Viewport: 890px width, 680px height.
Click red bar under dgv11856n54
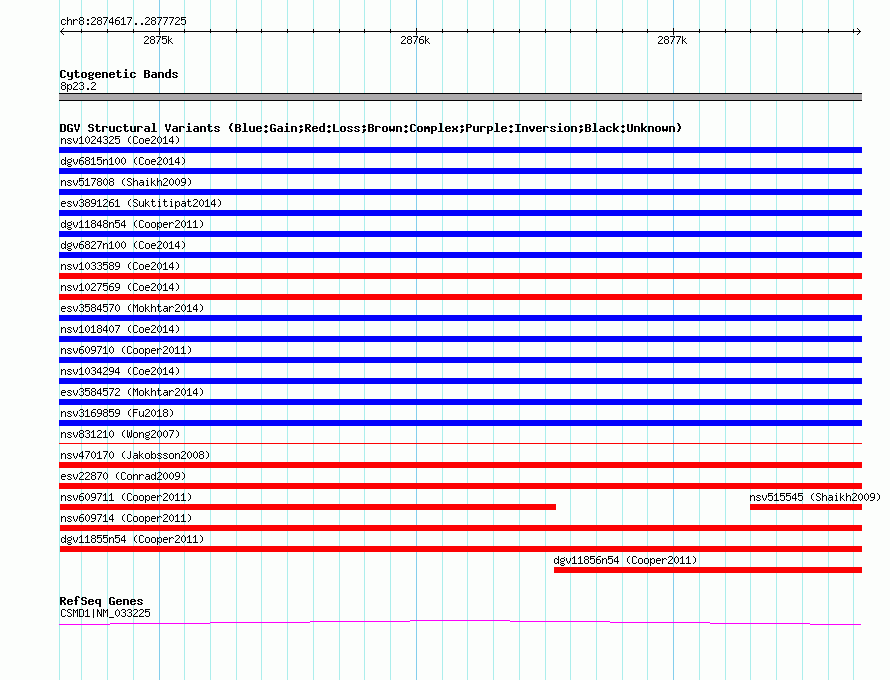pos(708,570)
